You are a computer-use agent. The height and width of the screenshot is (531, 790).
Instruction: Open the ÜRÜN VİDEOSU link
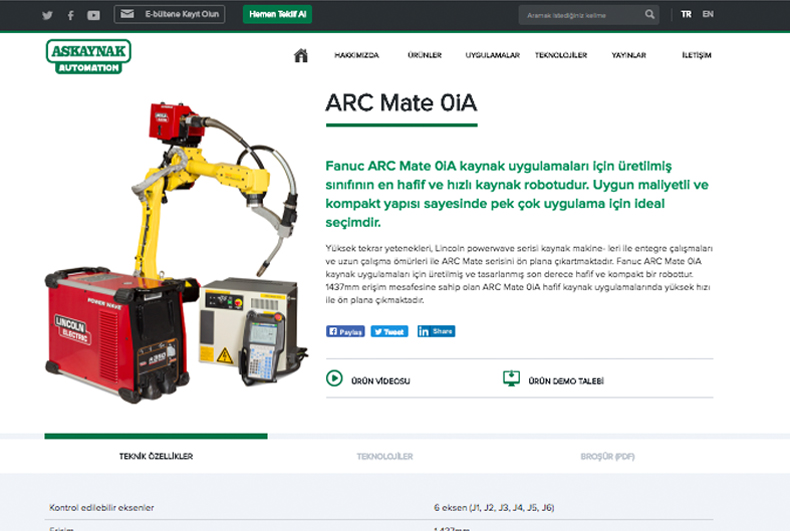coord(380,381)
